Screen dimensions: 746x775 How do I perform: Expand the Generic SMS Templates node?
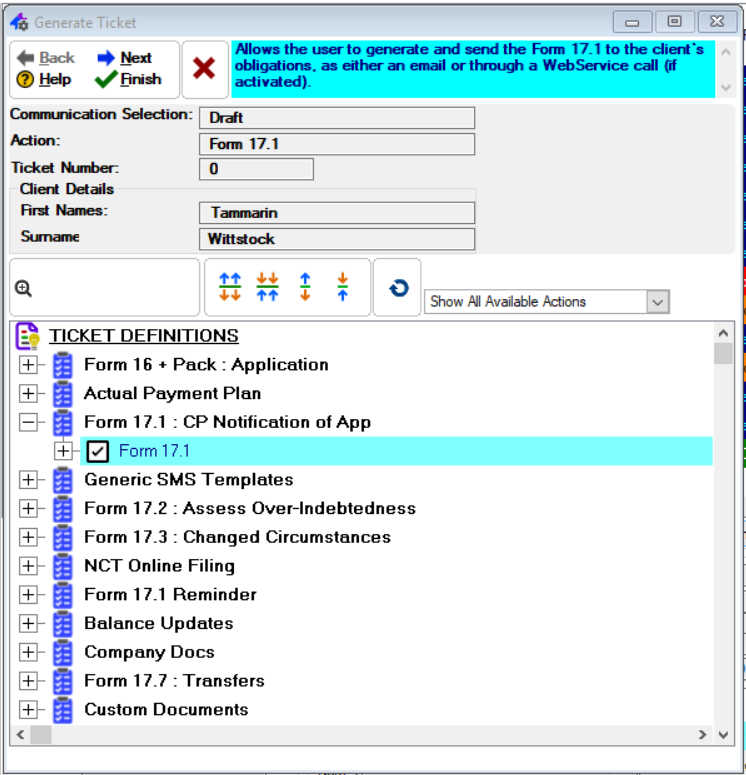click(x=29, y=480)
